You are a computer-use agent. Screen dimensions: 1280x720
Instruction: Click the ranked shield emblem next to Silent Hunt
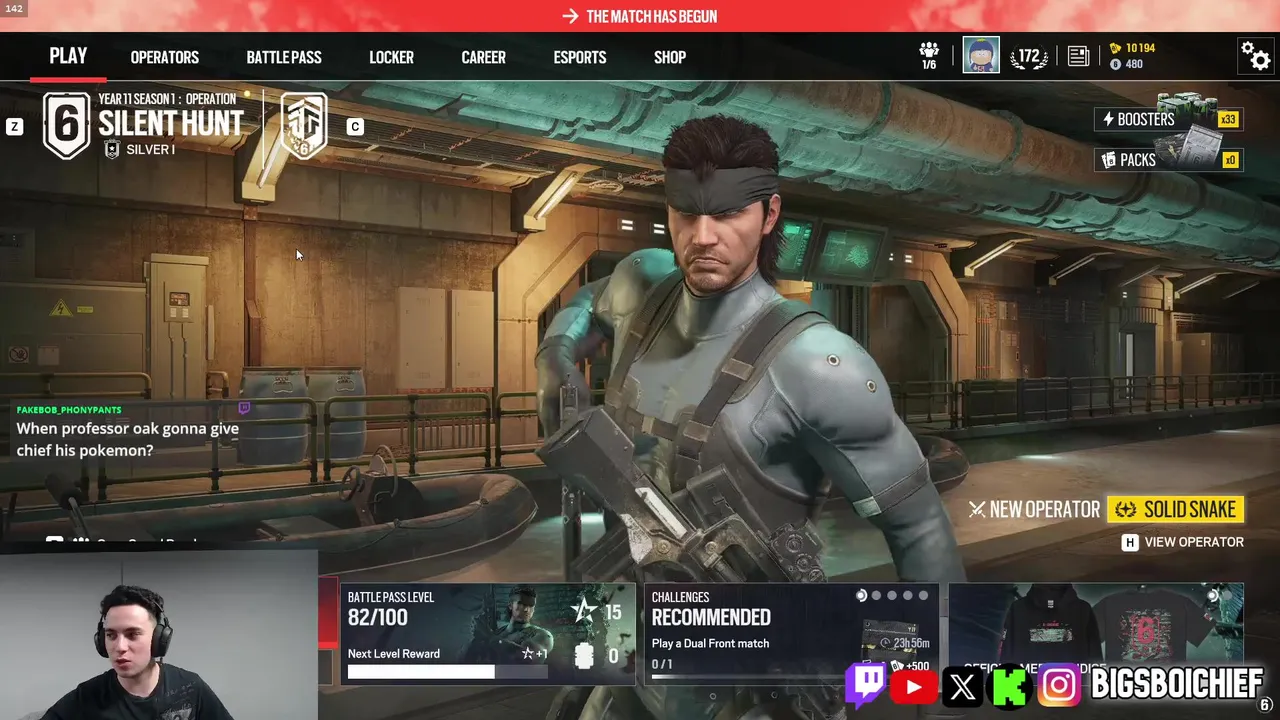pos(303,125)
